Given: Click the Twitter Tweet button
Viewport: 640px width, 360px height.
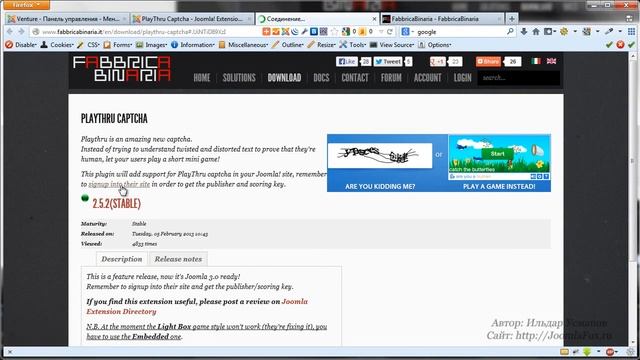Looking at the screenshot, I should [x=388, y=61].
